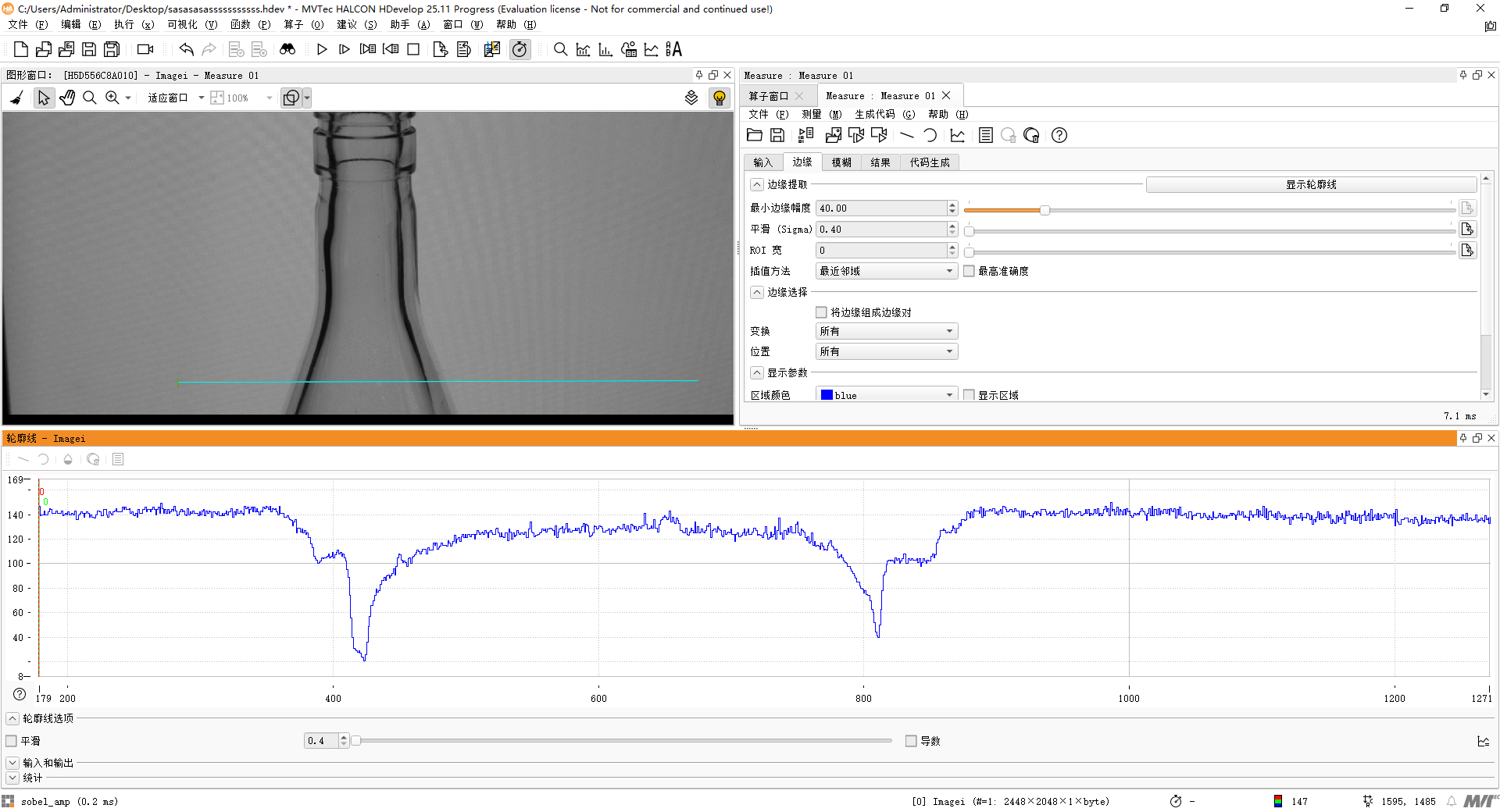Image resolution: width=1500 pixels, height=812 pixels.
Task: Select the hand pan tool
Action: point(67,98)
